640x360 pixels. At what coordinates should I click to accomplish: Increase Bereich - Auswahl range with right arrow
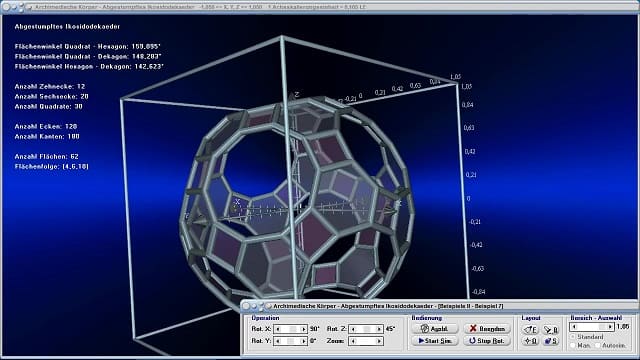pos(610,327)
